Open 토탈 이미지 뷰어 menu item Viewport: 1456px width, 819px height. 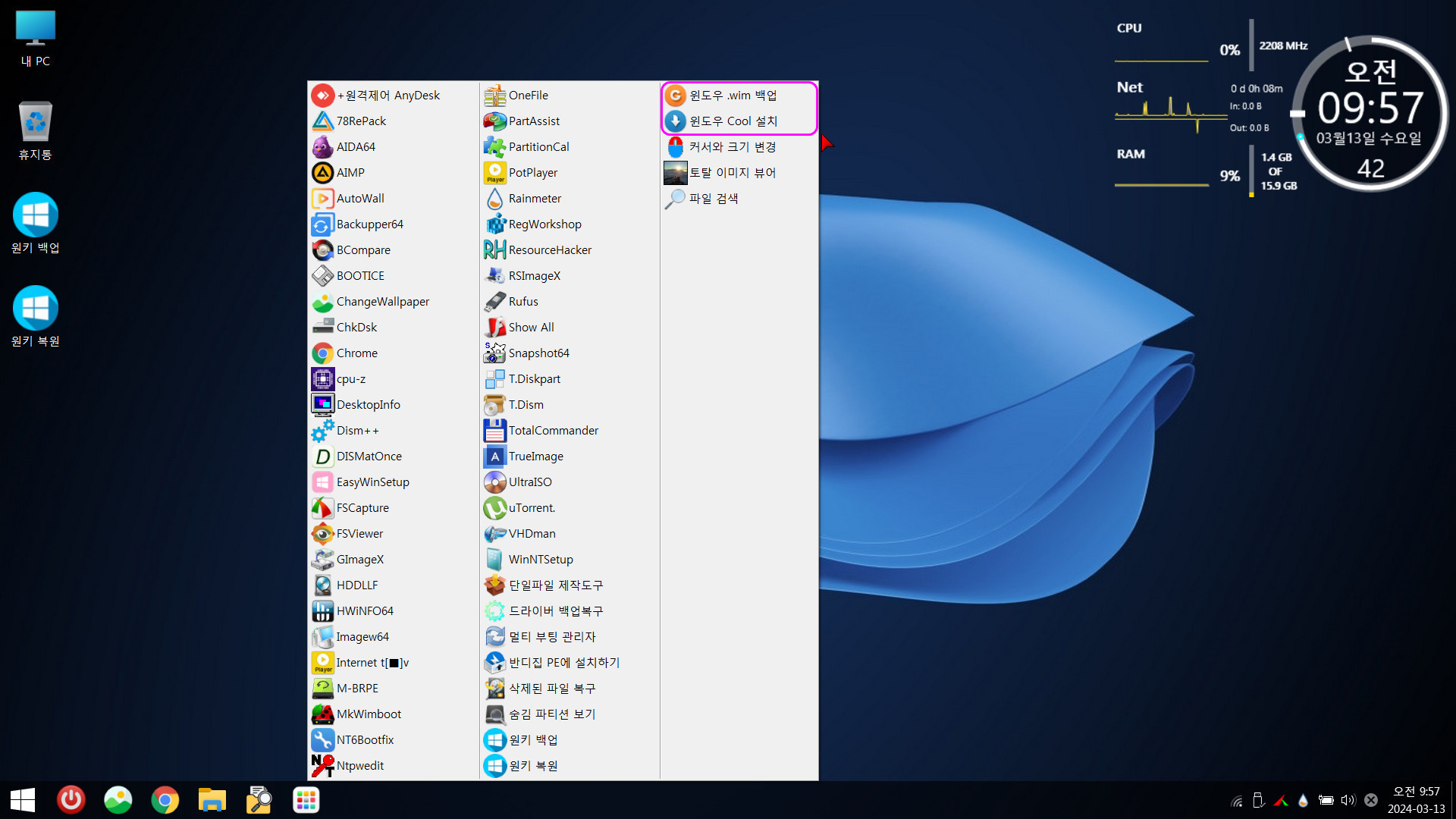739,172
